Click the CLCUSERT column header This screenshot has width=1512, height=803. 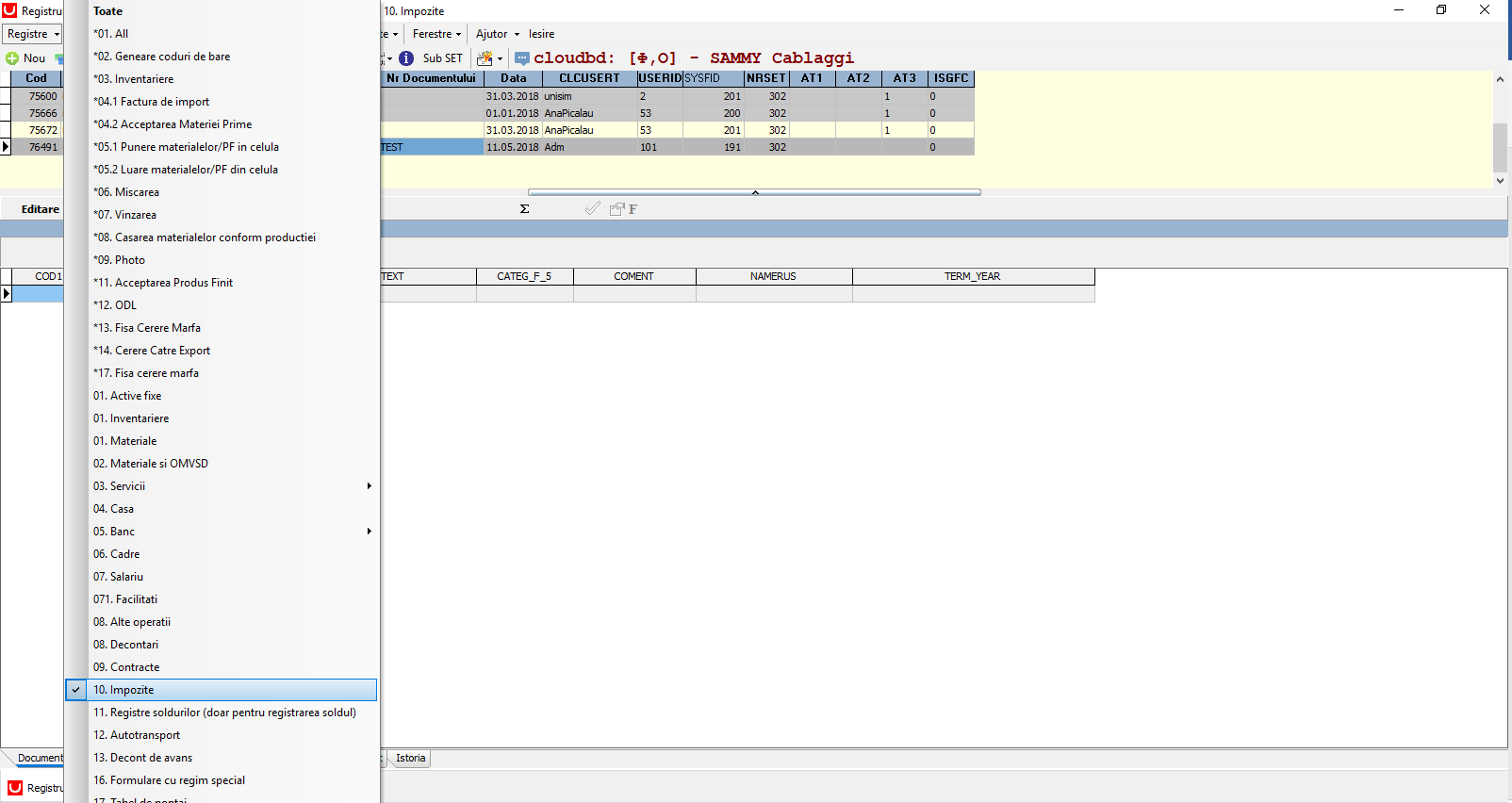coord(589,78)
